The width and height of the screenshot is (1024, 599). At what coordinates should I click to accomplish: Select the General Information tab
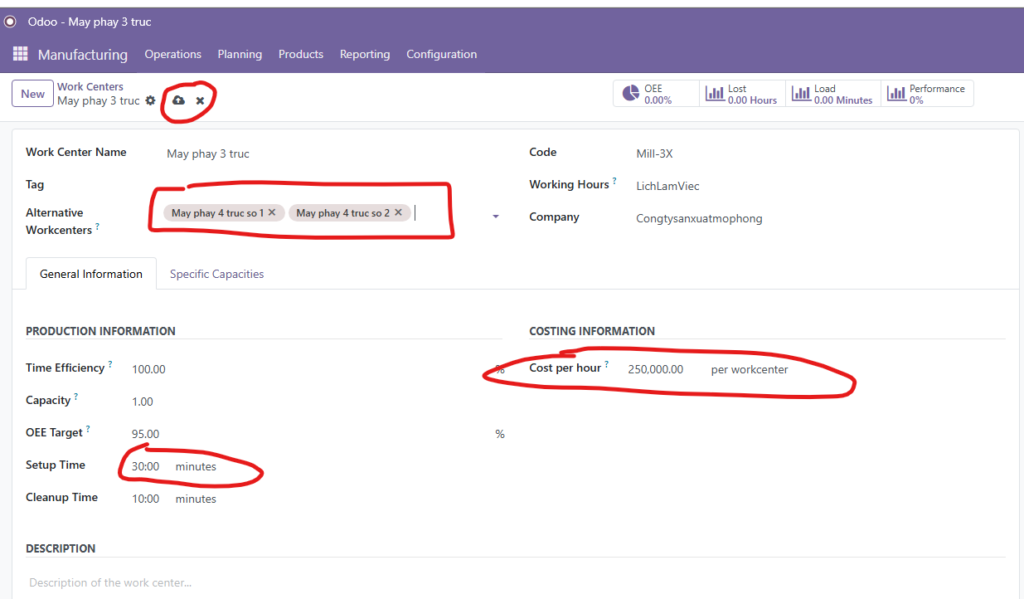click(x=91, y=274)
